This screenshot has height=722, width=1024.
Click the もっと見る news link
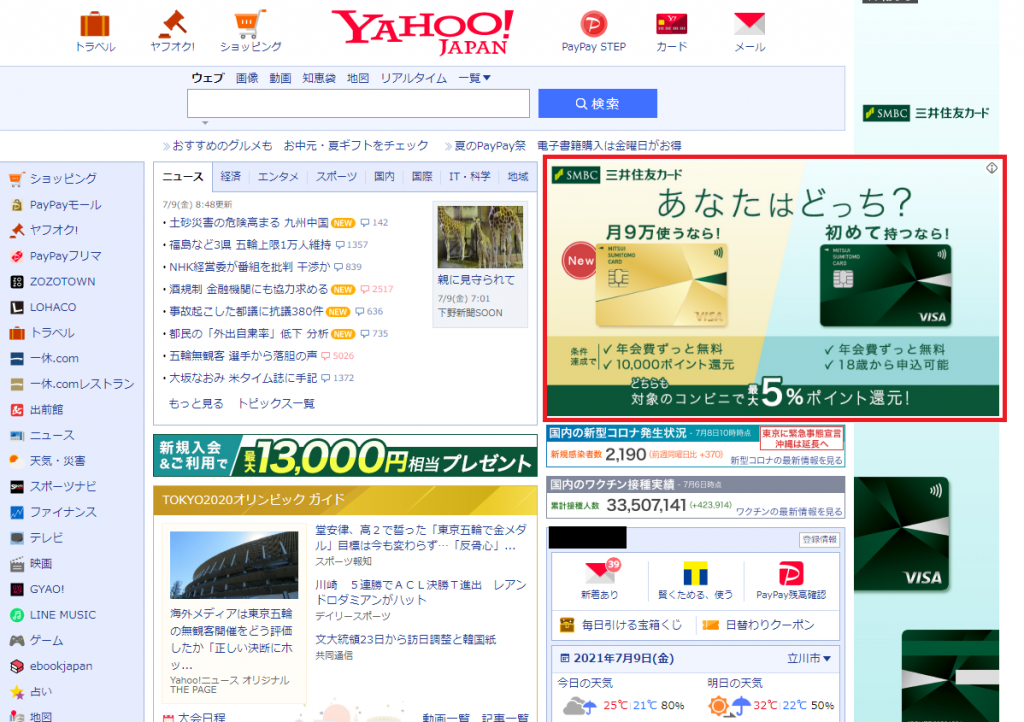(196, 404)
